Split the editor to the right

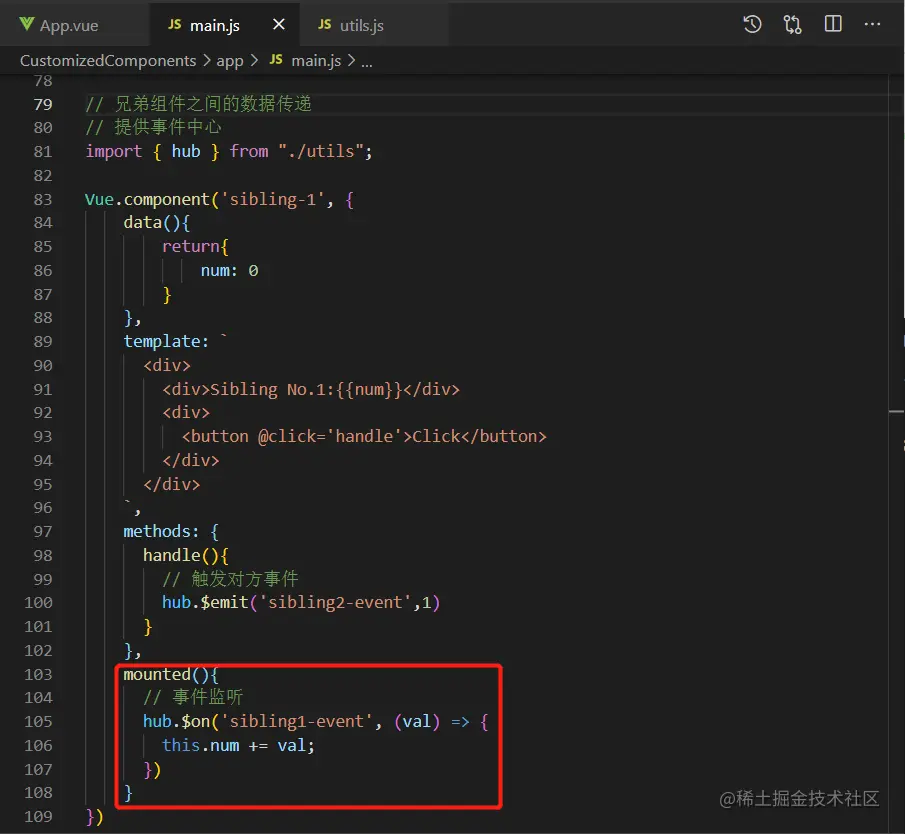833,24
